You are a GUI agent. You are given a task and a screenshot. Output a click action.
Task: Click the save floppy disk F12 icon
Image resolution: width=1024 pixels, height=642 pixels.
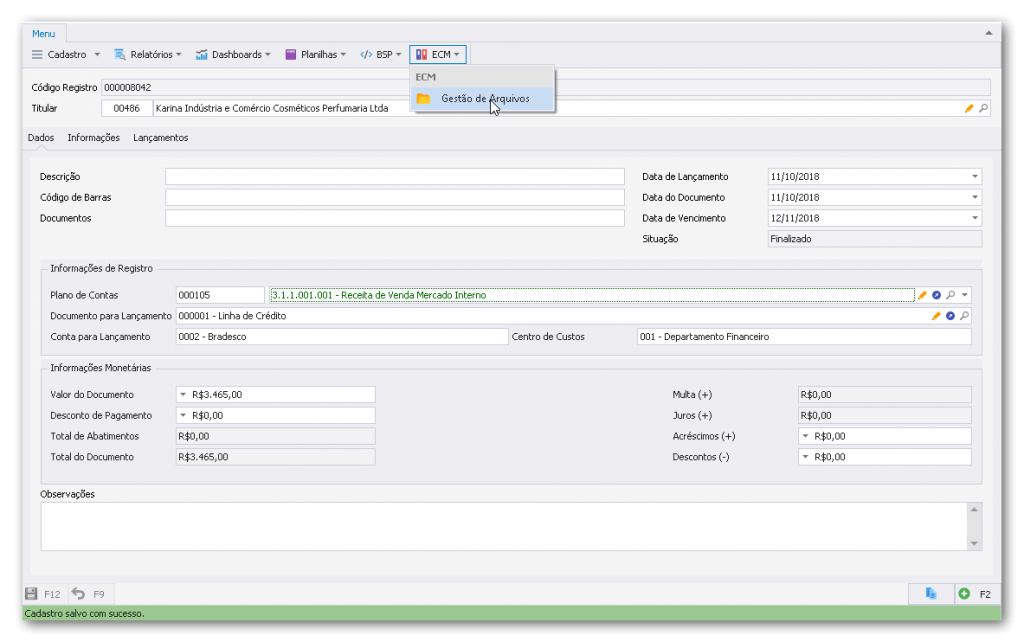point(31,594)
